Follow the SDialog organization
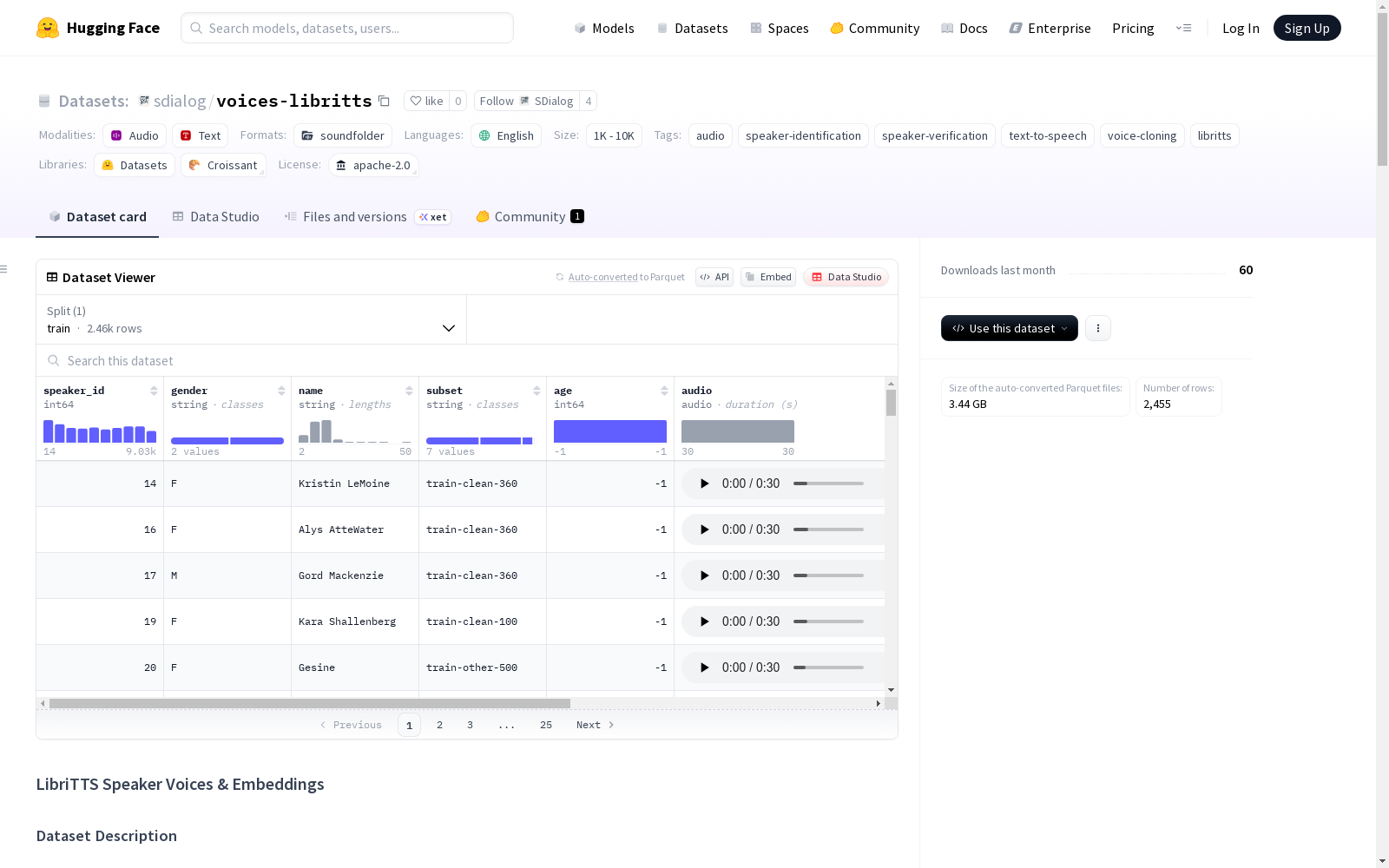 pos(527,101)
